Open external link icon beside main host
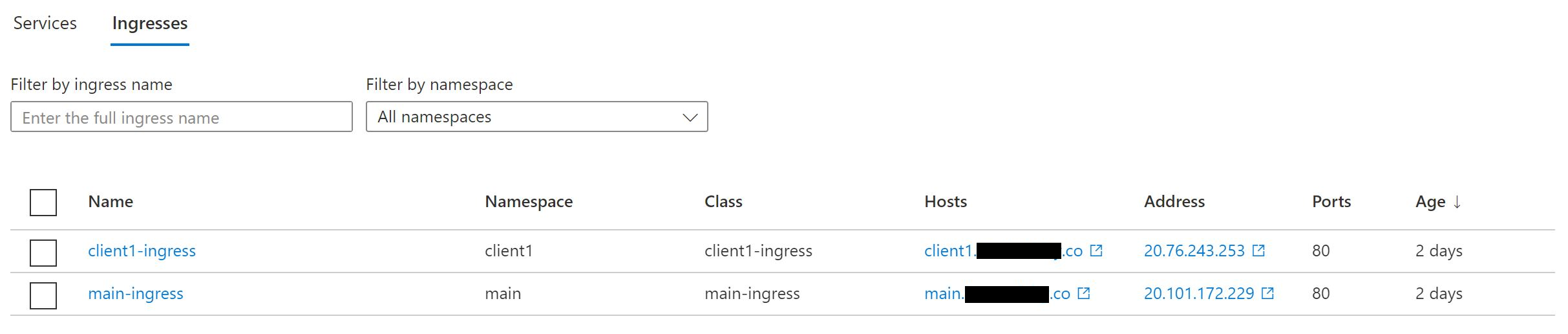This screenshot has height=334, width=1568. tap(1084, 293)
